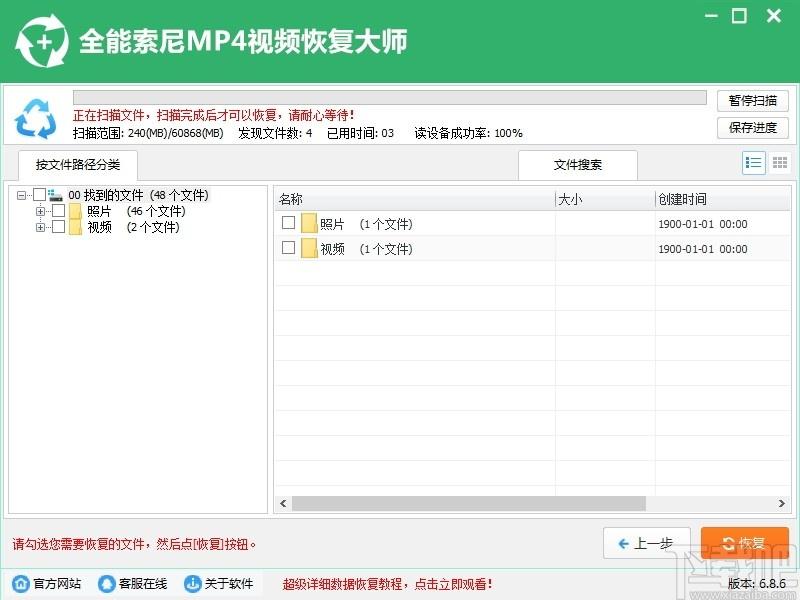This screenshot has height=600, width=800.
Task: Click the 关于软件 info icon
Action: 192,583
